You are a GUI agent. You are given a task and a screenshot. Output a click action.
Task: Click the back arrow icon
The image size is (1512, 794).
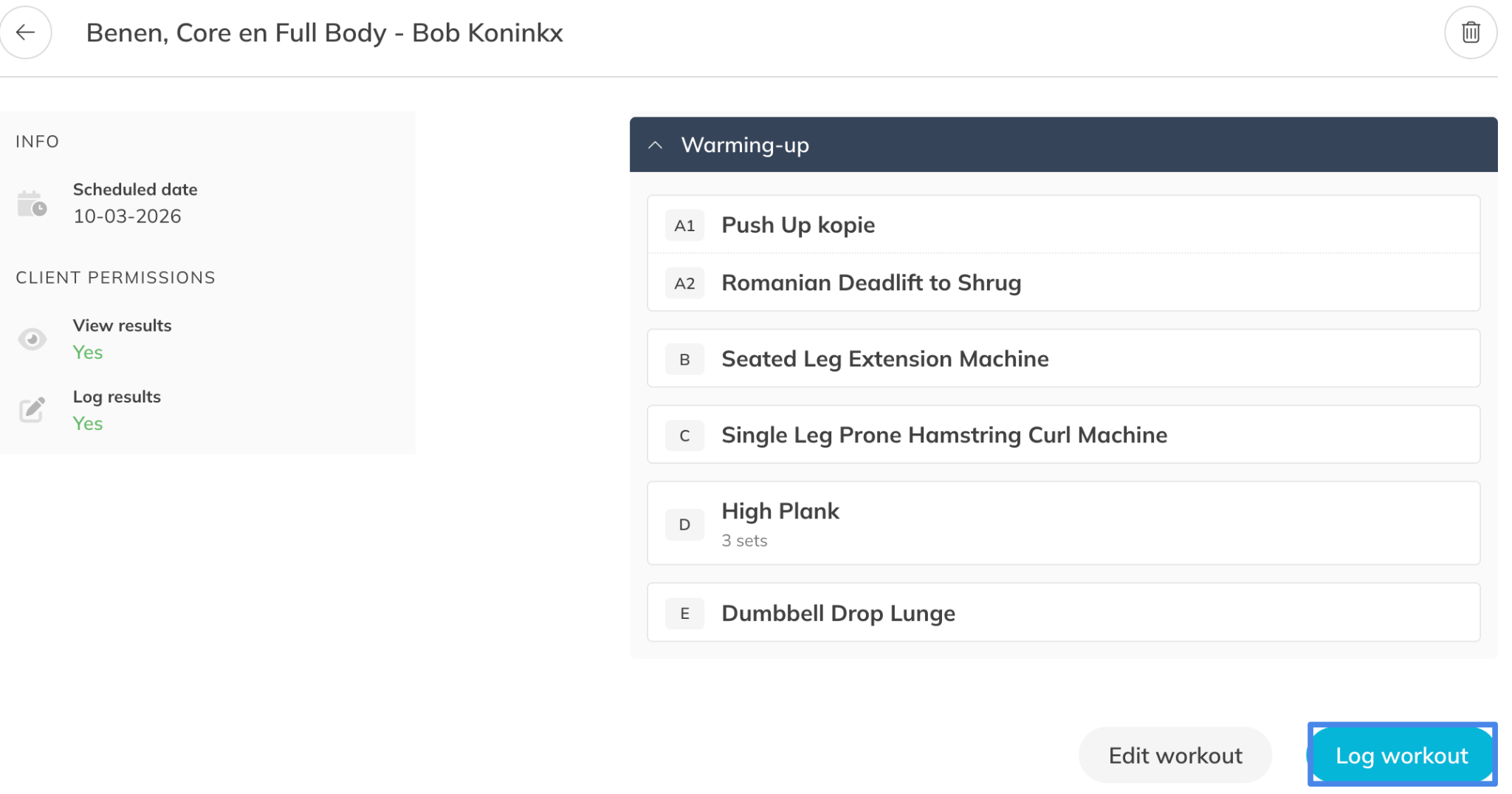26,32
